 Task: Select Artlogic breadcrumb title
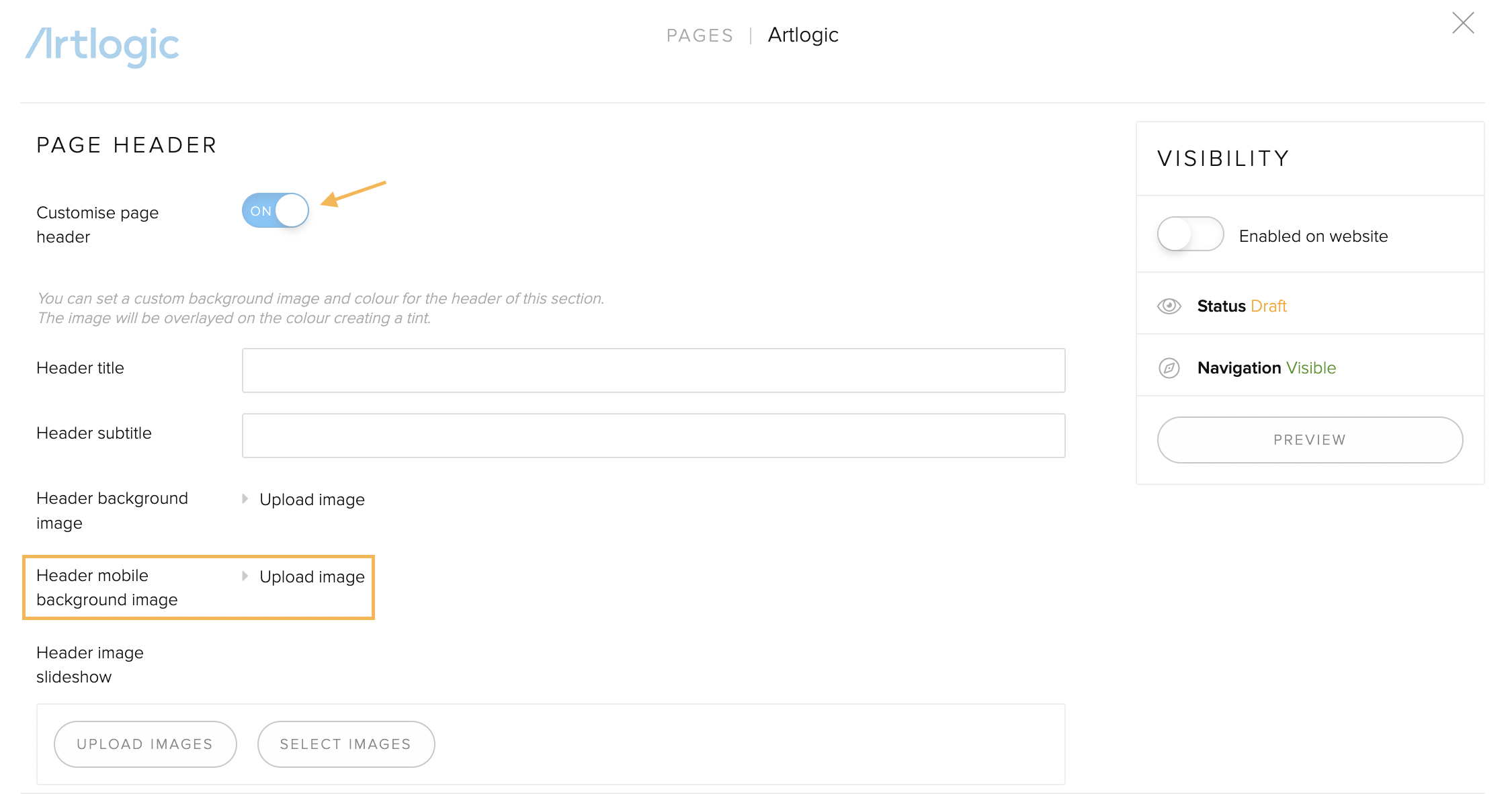[803, 35]
